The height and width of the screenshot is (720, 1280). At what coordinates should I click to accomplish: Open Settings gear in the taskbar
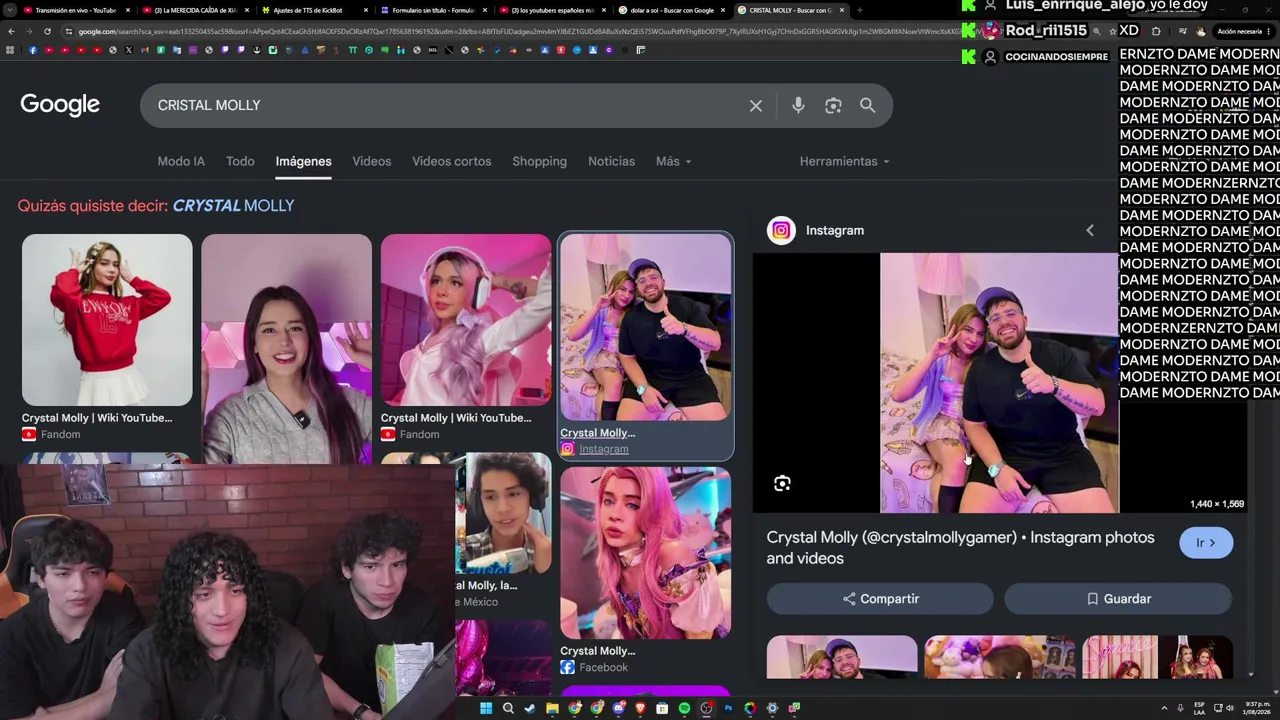772,708
